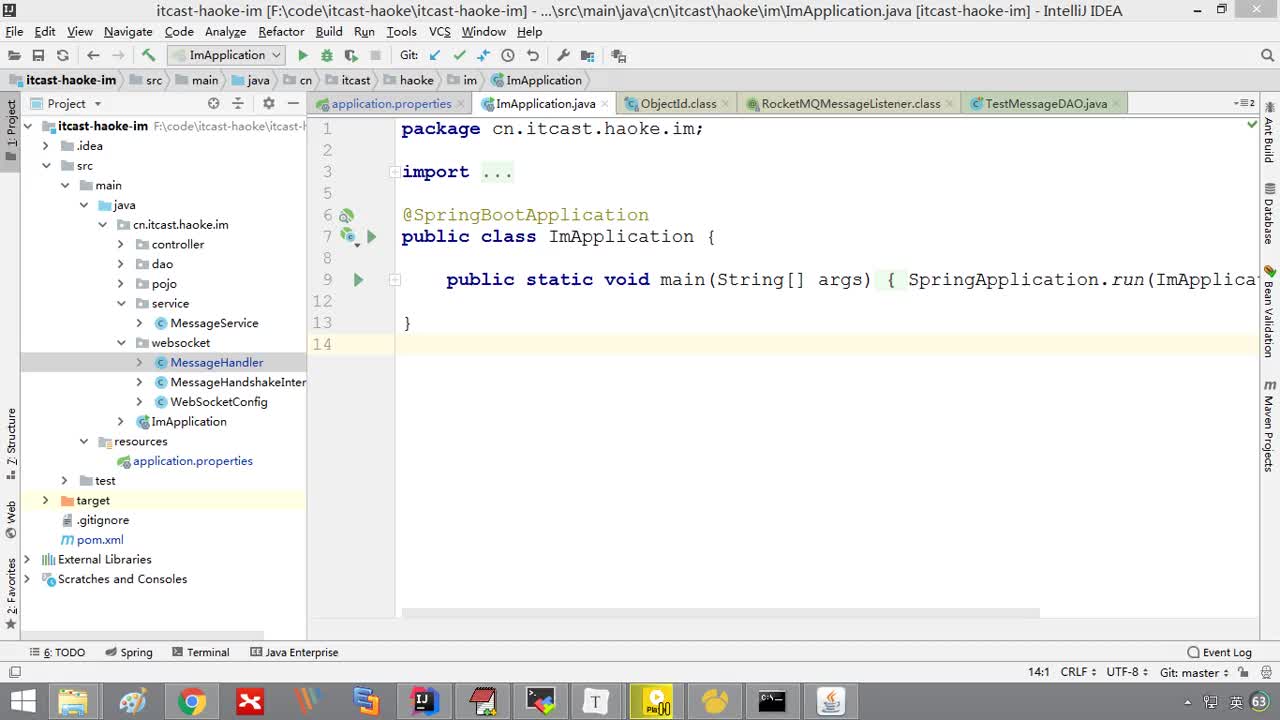The height and width of the screenshot is (720, 1280).
Task: Expand the pojo package
Action: [121, 284]
